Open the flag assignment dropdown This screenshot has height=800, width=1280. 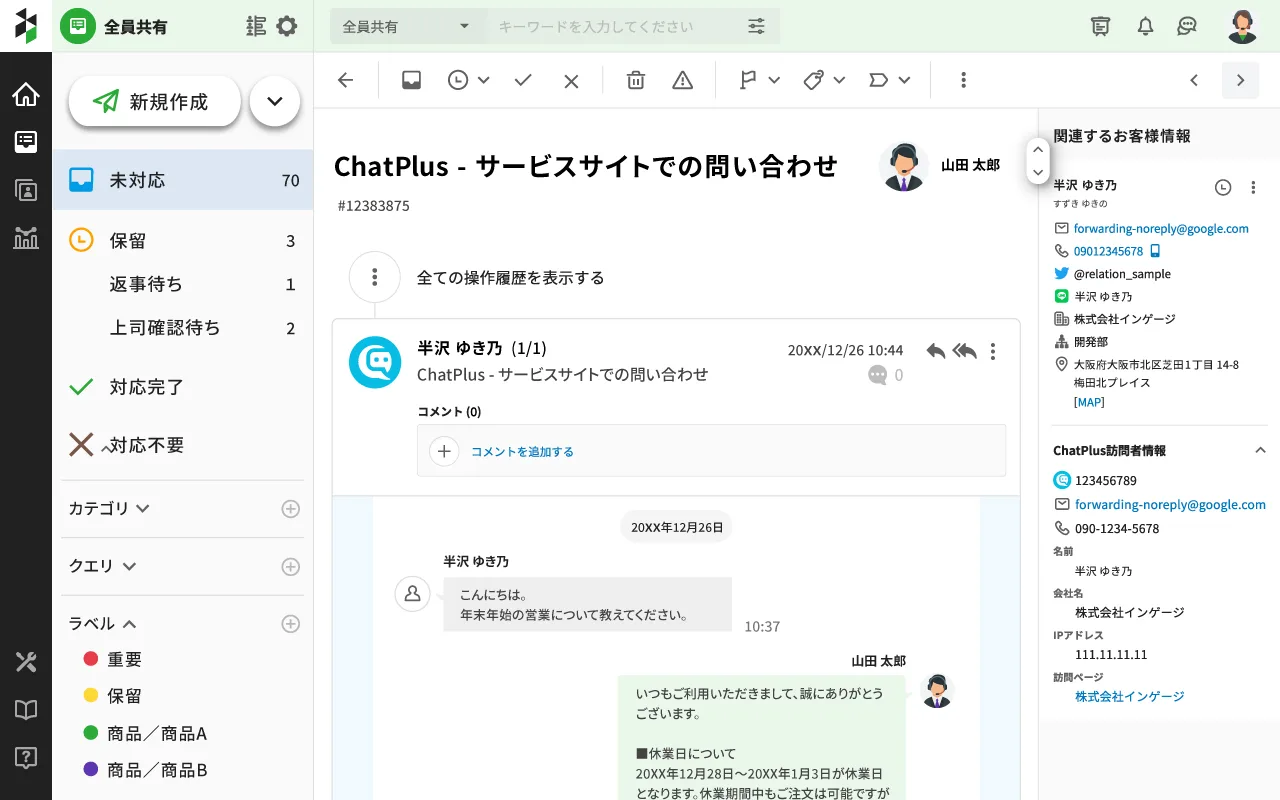click(x=759, y=80)
